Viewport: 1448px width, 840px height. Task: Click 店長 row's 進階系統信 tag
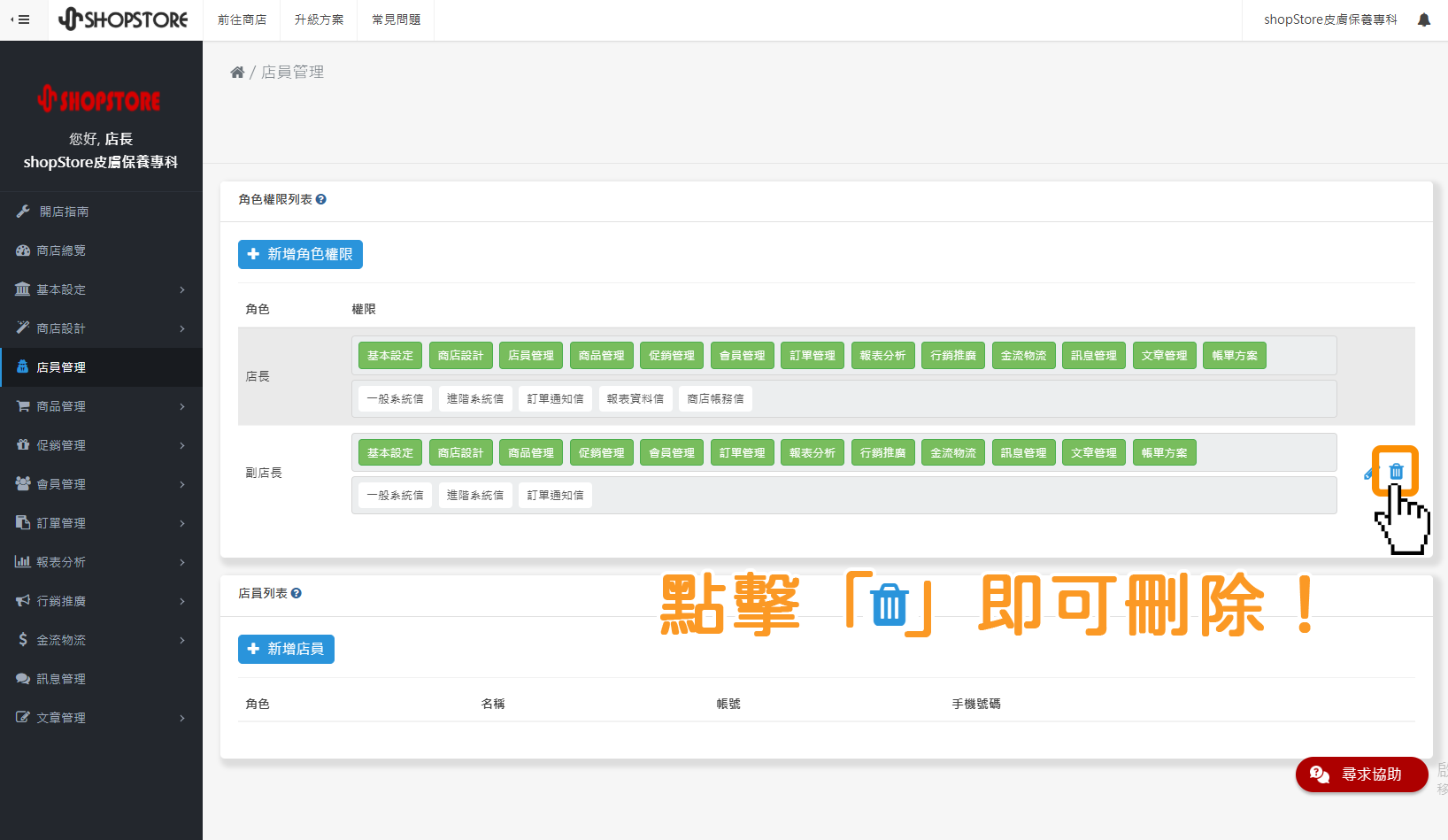tap(475, 399)
